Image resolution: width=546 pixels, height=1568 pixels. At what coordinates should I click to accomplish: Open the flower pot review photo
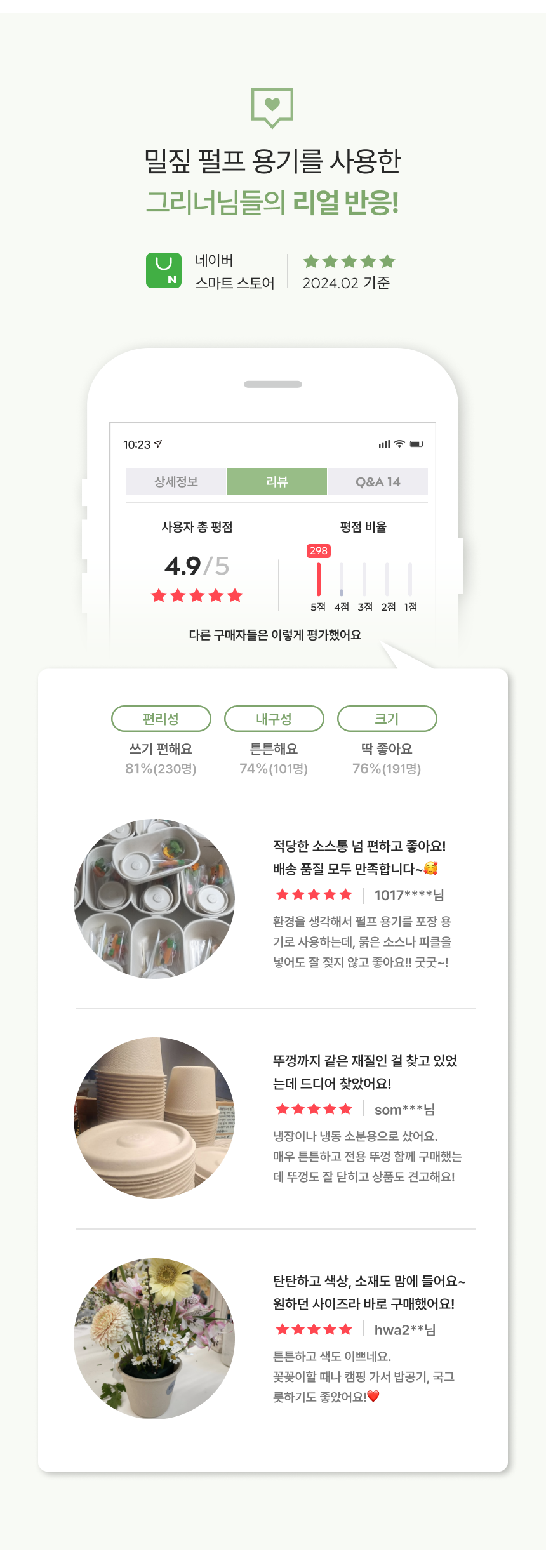pos(154,1338)
